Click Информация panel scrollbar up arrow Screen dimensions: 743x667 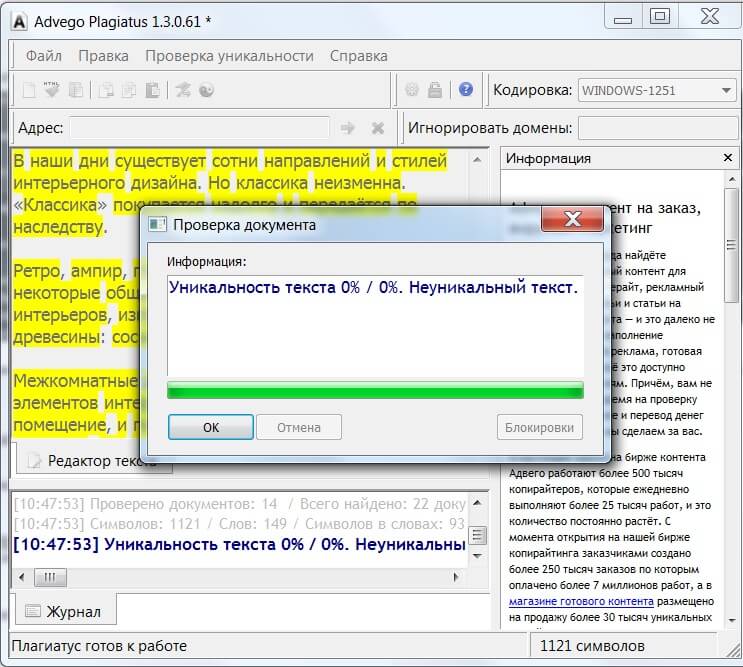click(732, 179)
